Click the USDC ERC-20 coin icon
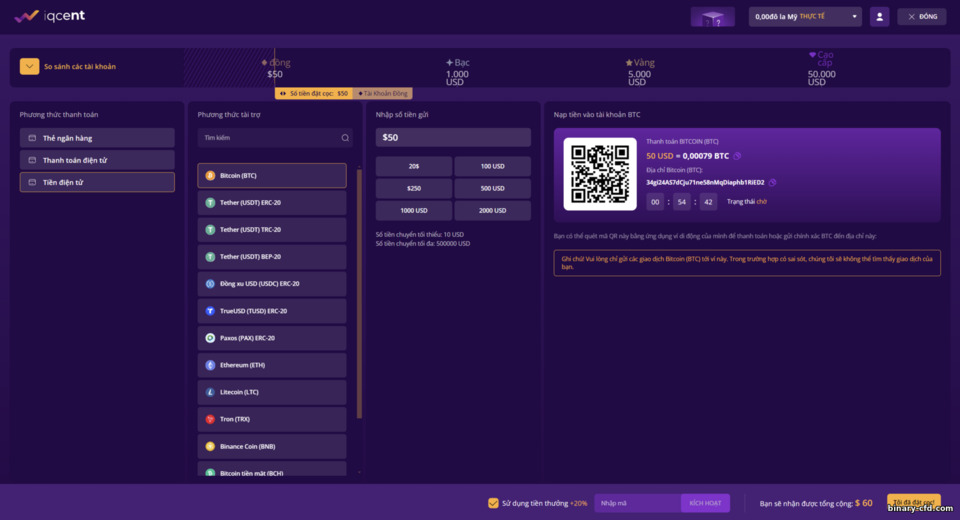Viewport: 960px width, 520px height. pyautogui.click(x=210, y=284)
